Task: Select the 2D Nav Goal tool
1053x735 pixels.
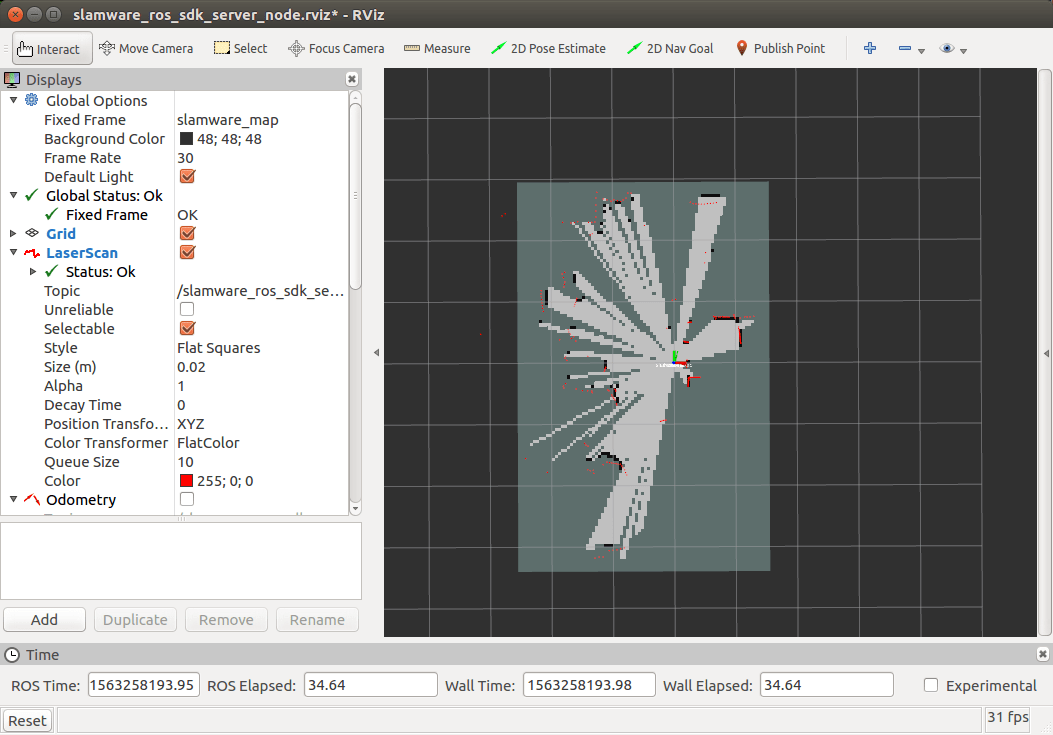Action: [x=670, y=48]
